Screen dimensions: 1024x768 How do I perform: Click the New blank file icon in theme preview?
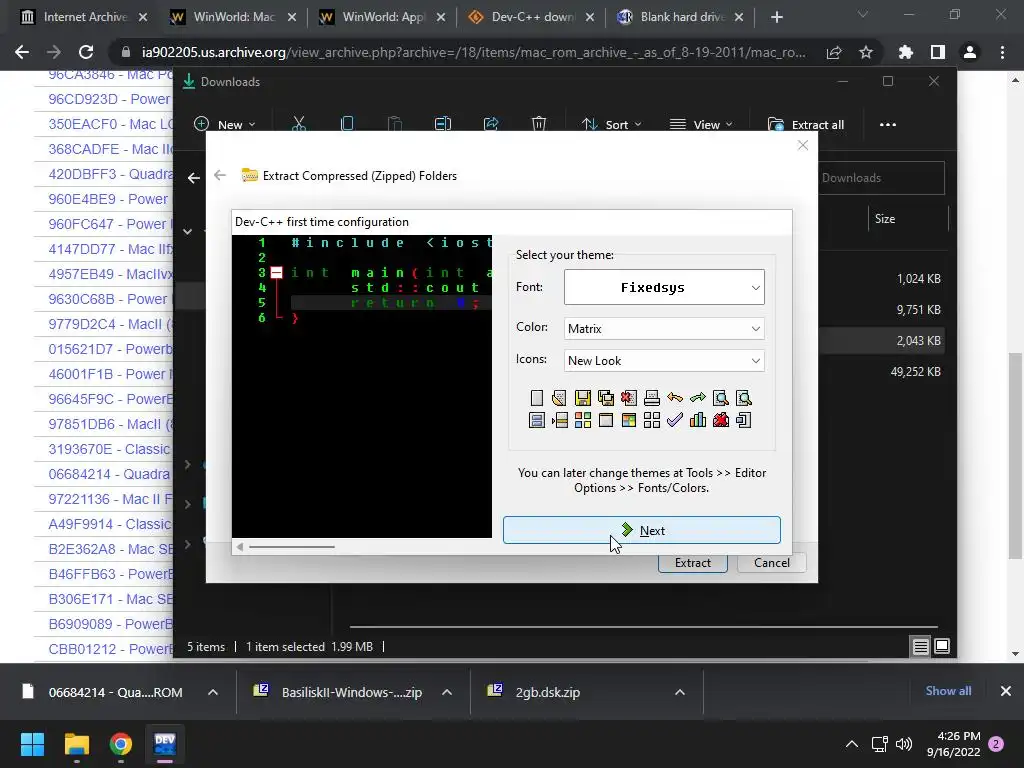coord(537,398)
